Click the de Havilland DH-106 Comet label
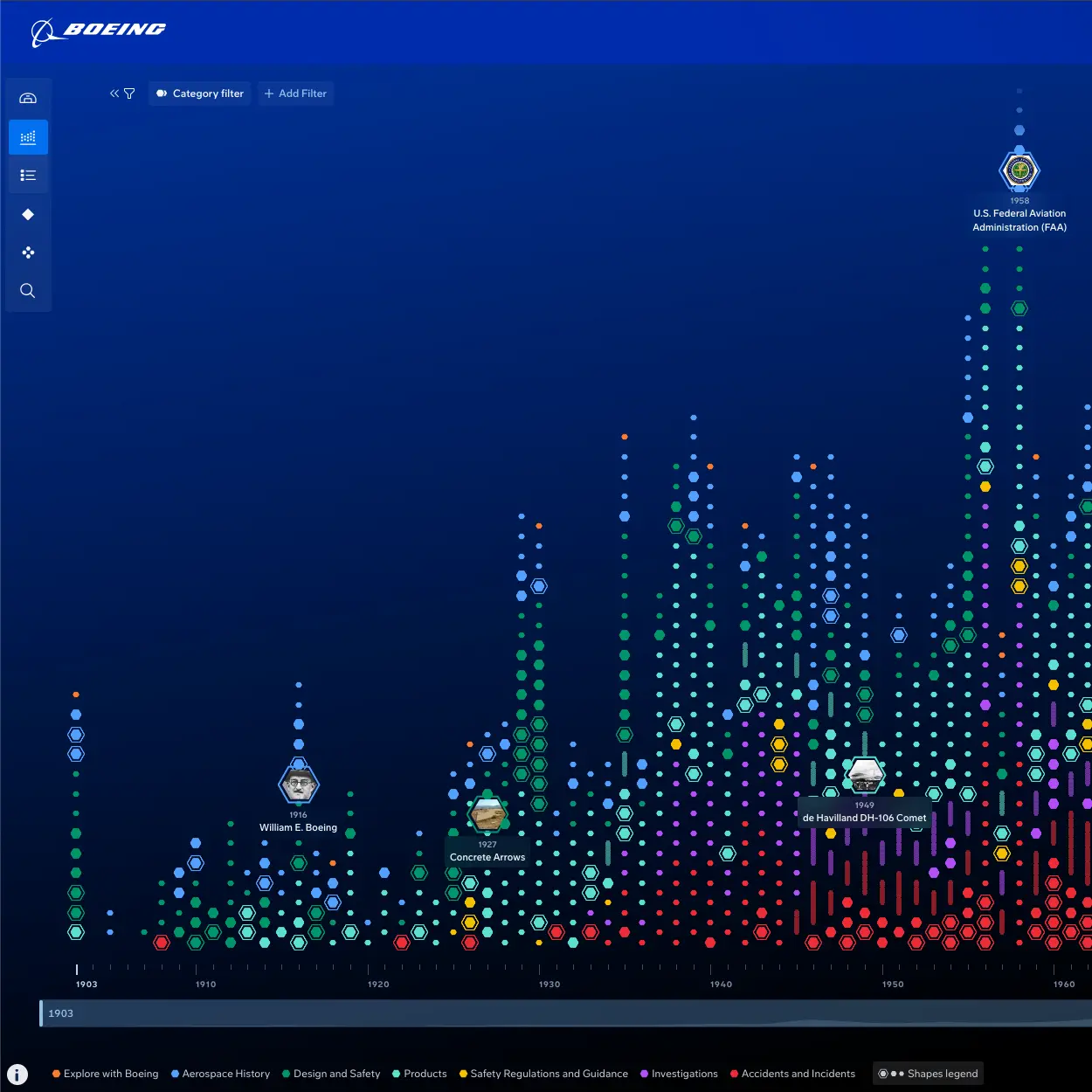1092x1092 pixels. (x=864, y=819)
